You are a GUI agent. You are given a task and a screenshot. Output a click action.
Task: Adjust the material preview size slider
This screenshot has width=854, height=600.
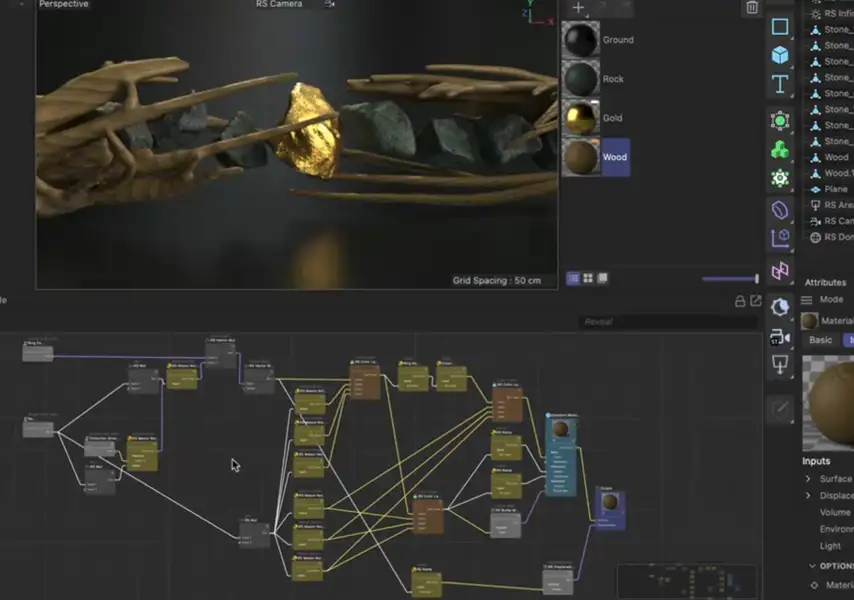725,277
